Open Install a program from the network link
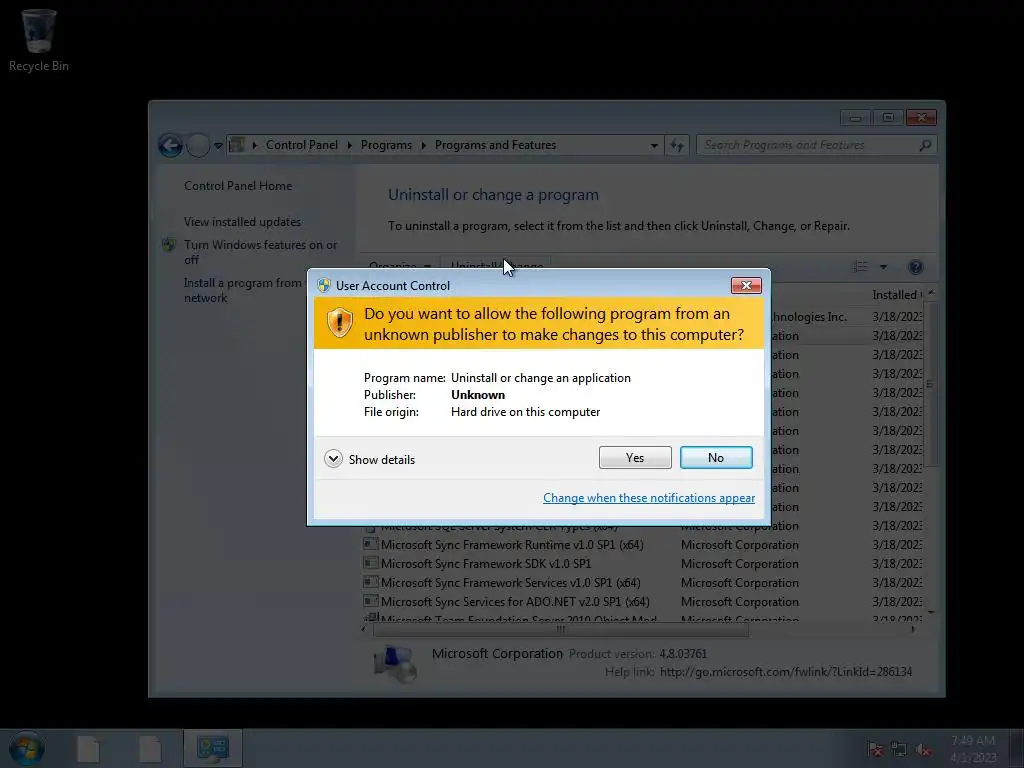1024x768 pixels. 243,290
